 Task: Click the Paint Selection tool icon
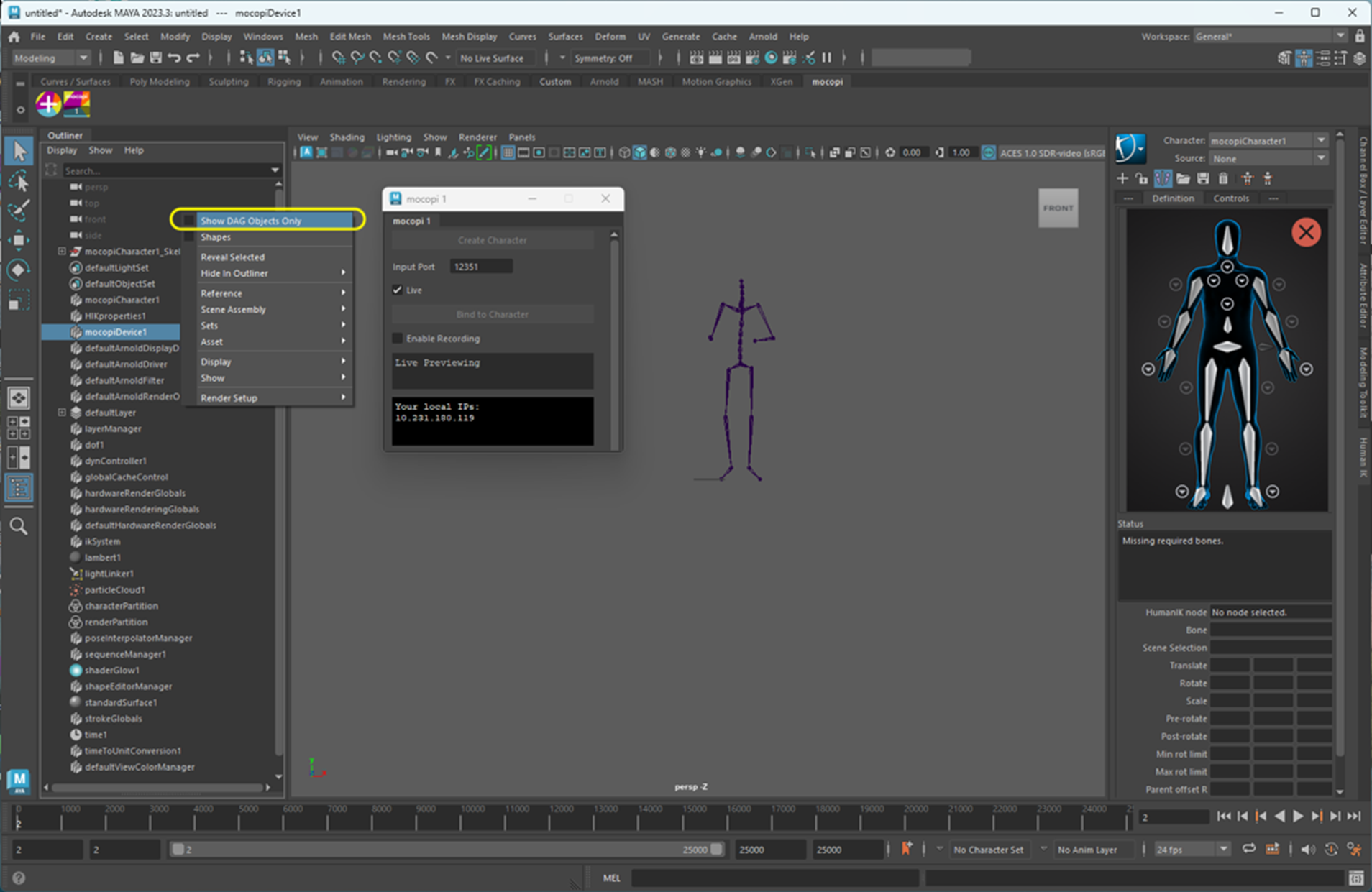click(19, 211)
